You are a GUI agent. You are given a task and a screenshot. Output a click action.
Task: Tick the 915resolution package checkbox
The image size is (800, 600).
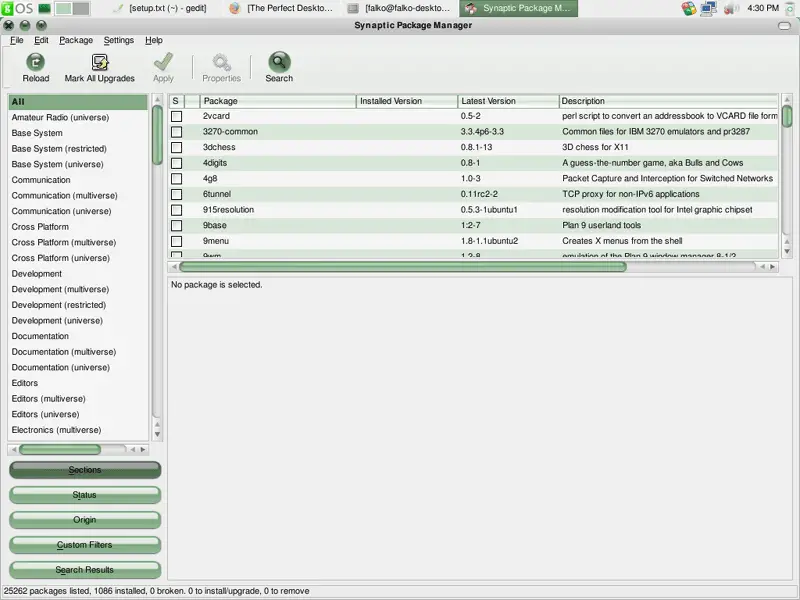[x=177, y=210]
